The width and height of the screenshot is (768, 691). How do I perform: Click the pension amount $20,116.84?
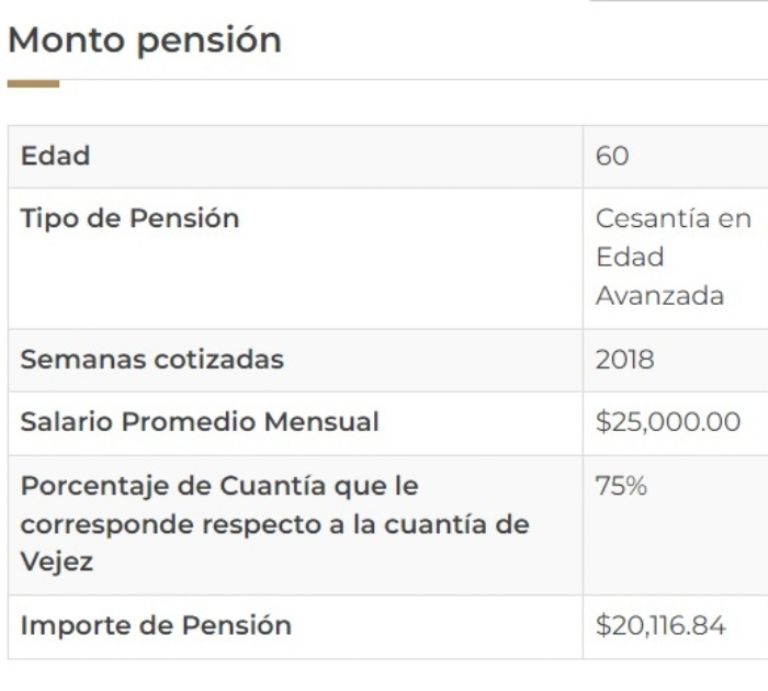pyautogui.click(x=660, y=626)
